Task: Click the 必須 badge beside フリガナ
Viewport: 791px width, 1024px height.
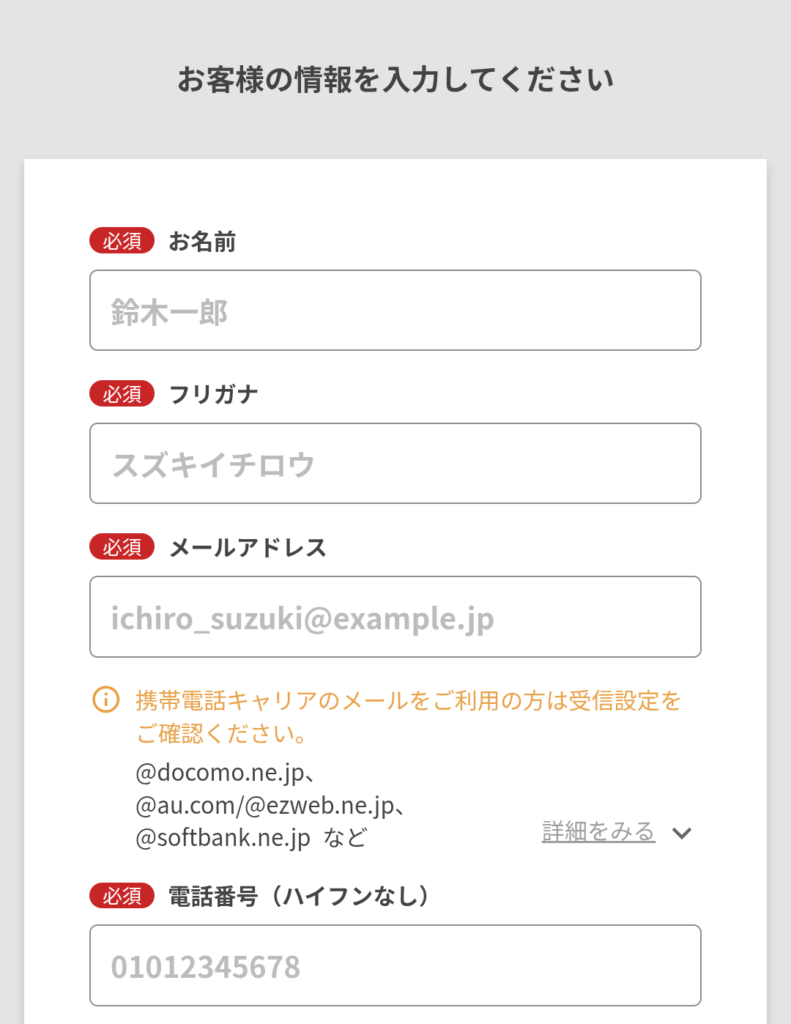Action: click(122, 394)
